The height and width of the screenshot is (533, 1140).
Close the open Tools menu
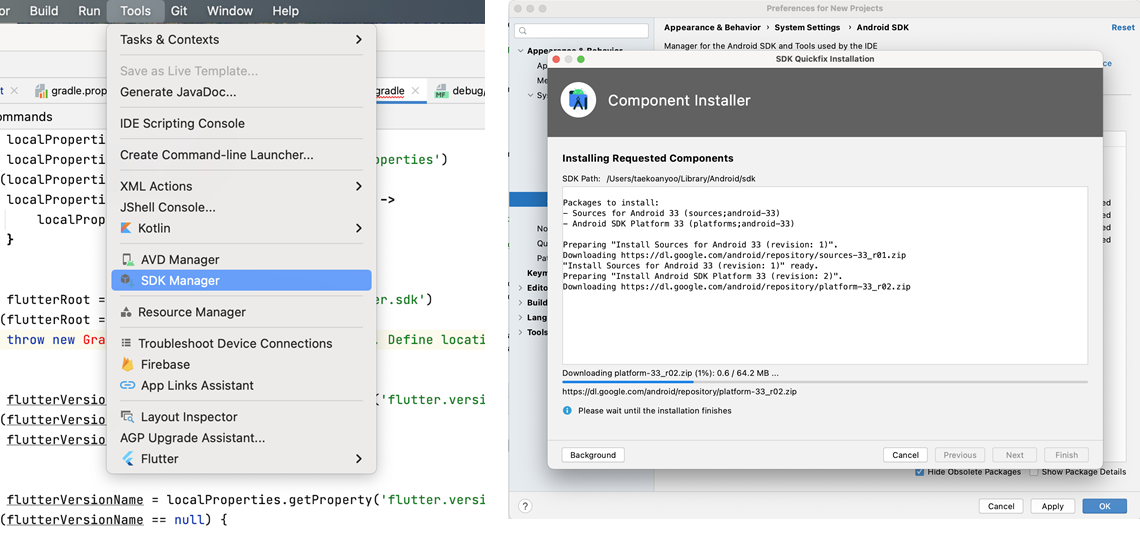(135, 11)
